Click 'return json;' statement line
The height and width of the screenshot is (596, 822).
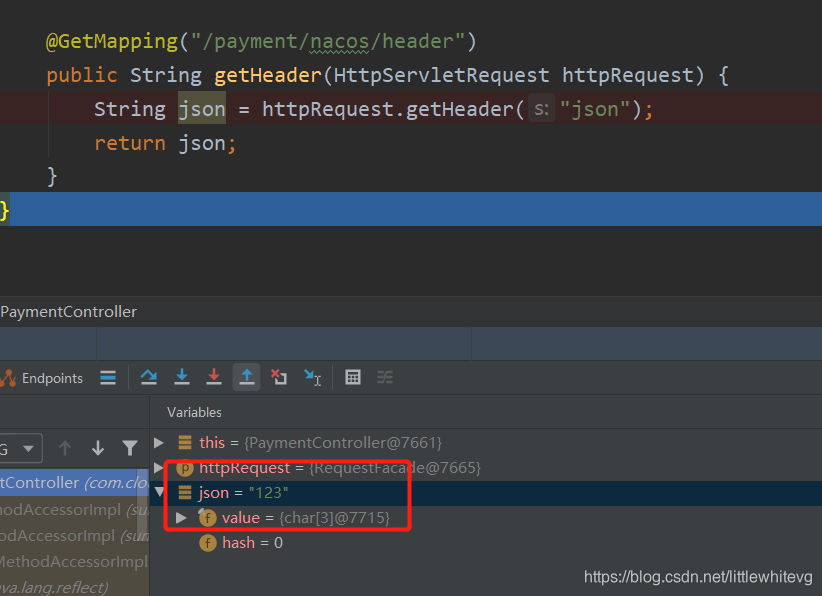pos(165,143)
